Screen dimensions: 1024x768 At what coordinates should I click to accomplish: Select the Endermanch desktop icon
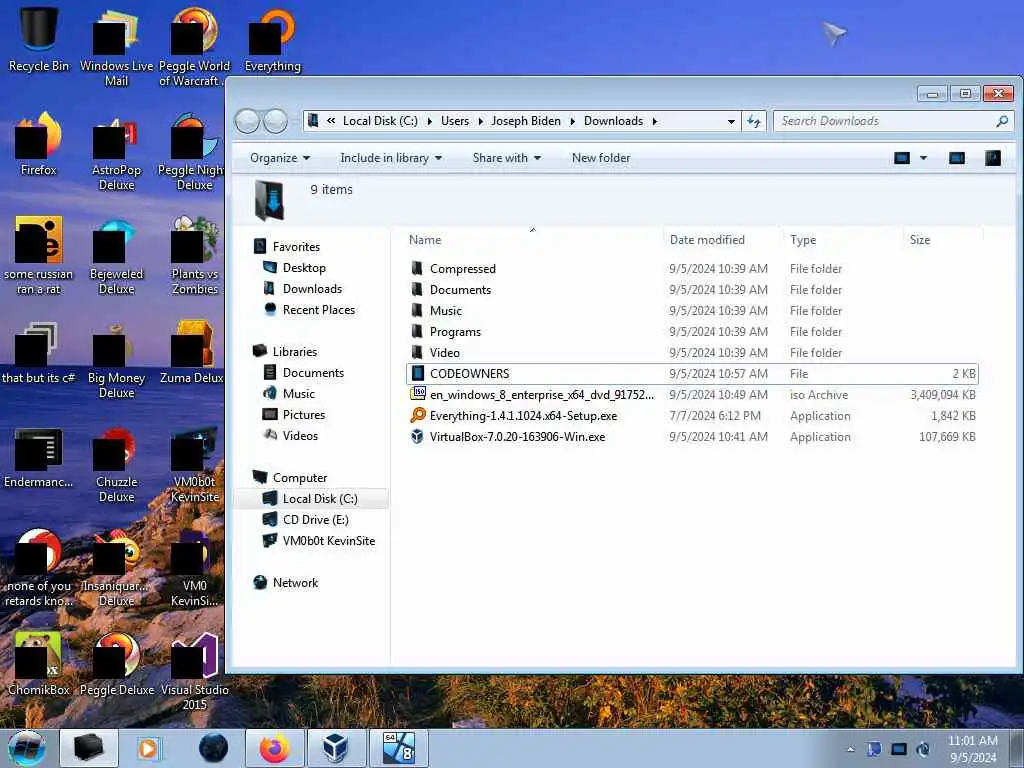coord(39,457)
